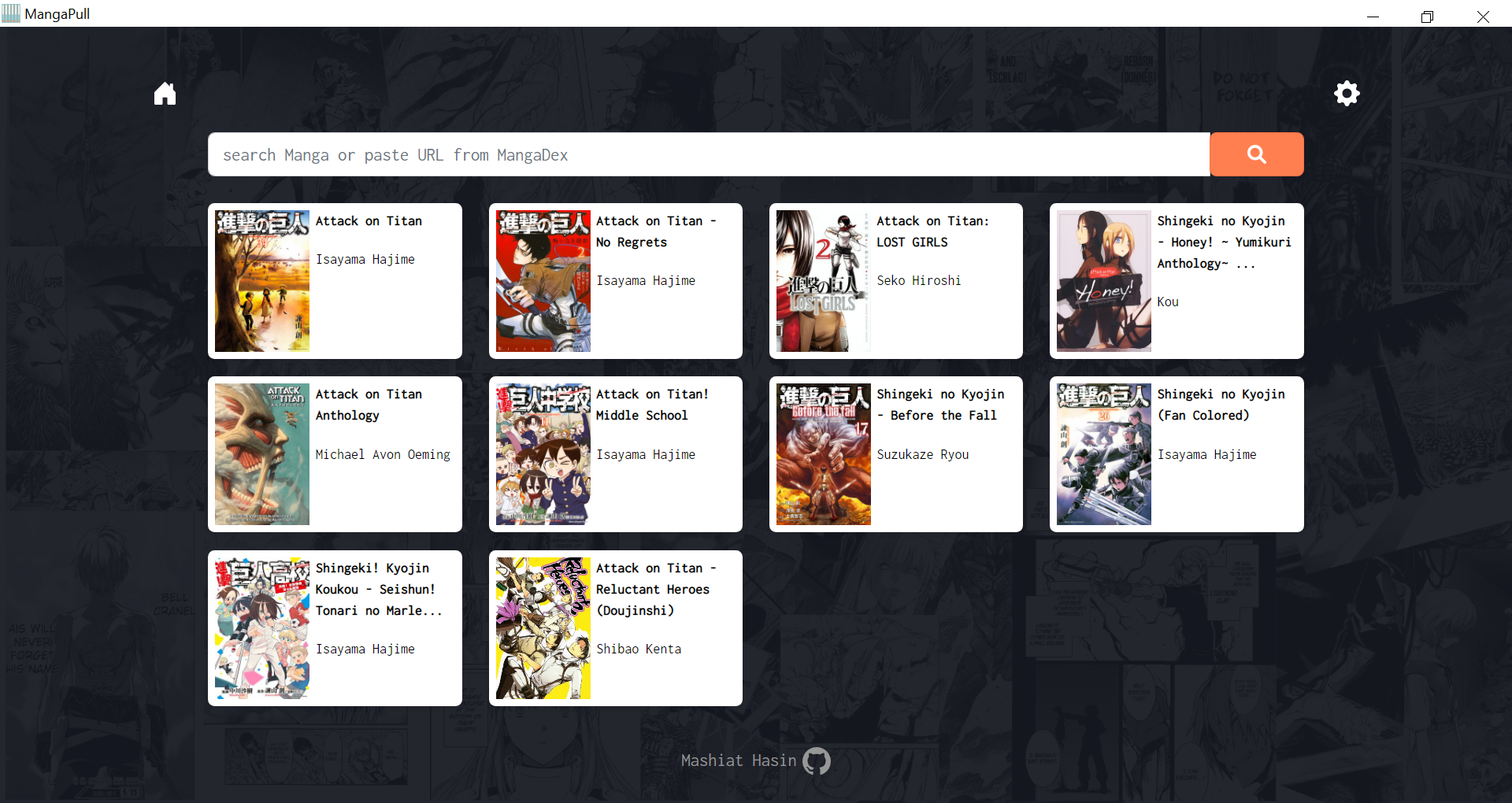Screen dimensions: 1512x803
Task: Open settings with the gear icon
Action: tap(1347, 93)
